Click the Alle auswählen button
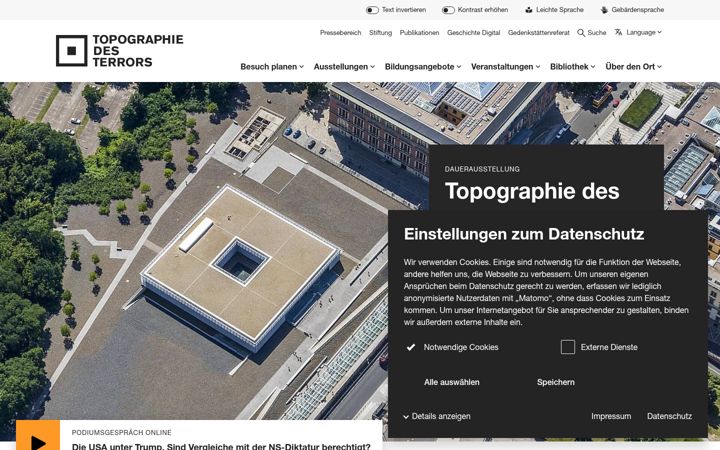The width and height of the screenshot is (720, 450). (x=452, y=382)
